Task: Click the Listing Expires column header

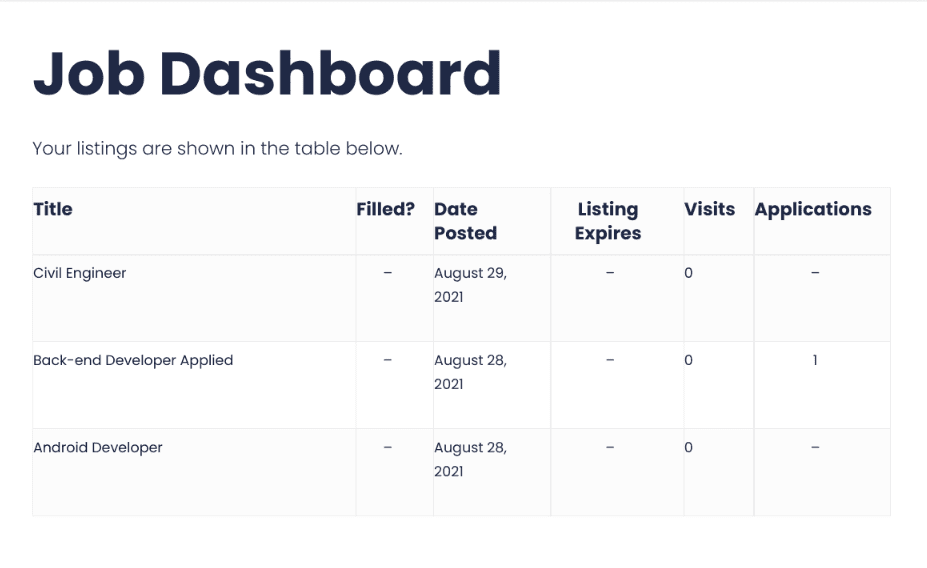Action: click(x=608, y=221)
